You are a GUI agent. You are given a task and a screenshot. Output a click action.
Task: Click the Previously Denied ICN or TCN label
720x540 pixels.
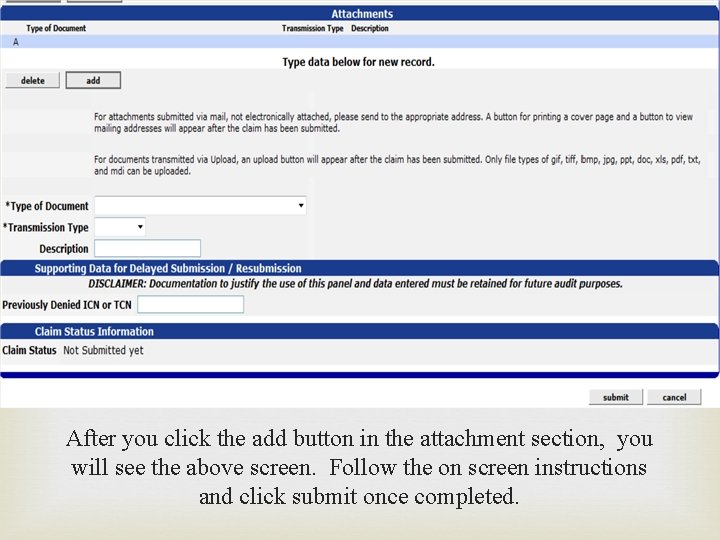pyautogui.click(x=67, y=305)
